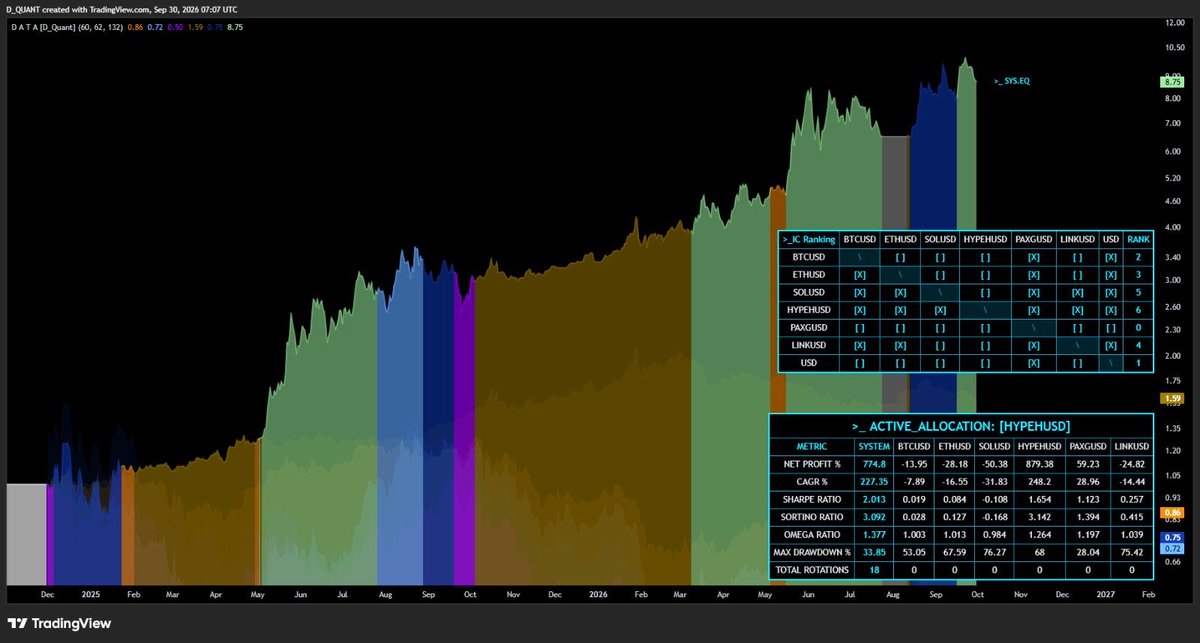The height and width of the screenshot is (643, 1200).
Task: Click the system total rotations value 18
Action: [x=874, y=570]
